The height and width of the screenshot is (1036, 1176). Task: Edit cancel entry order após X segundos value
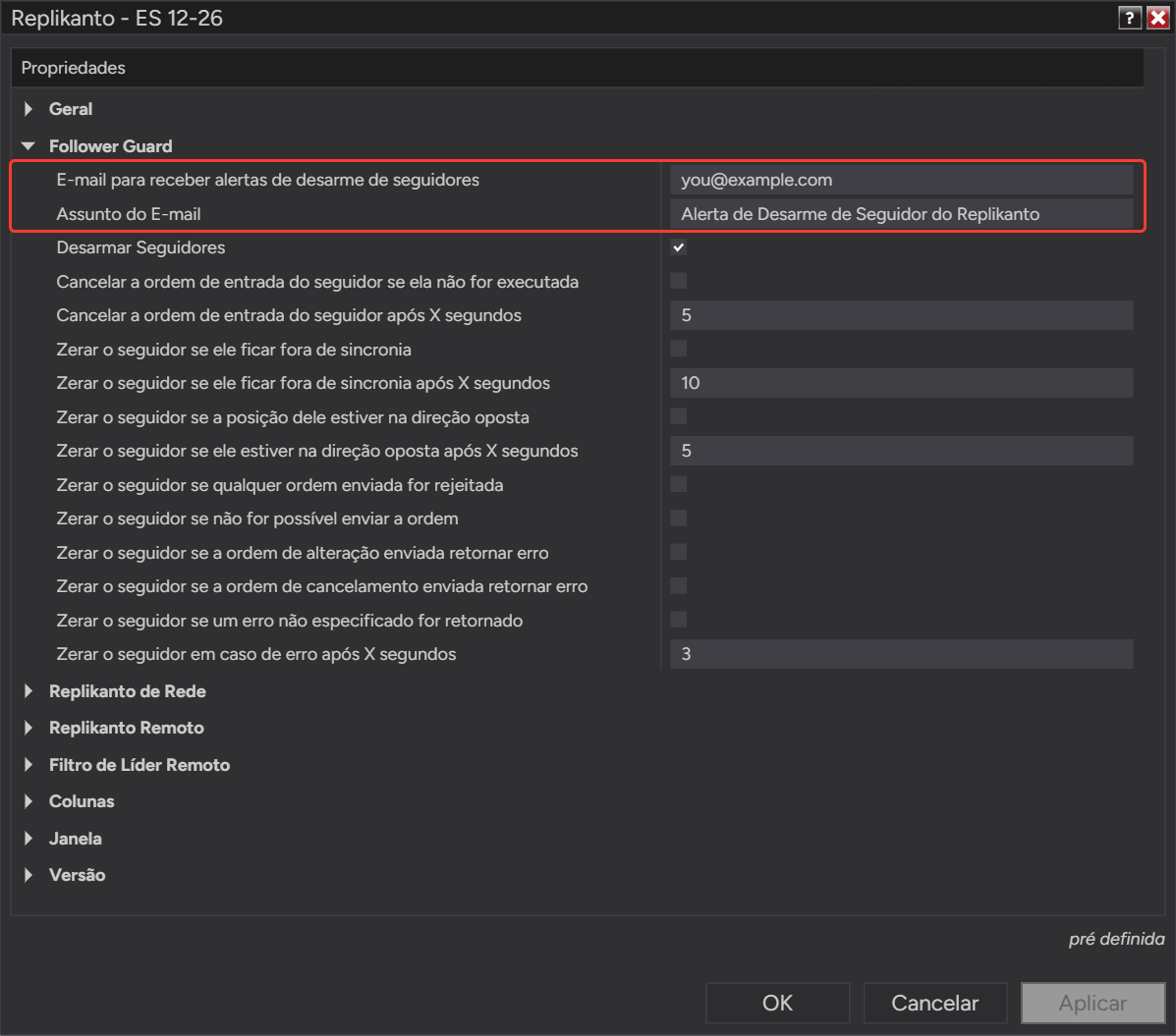(x=902, y=315)
